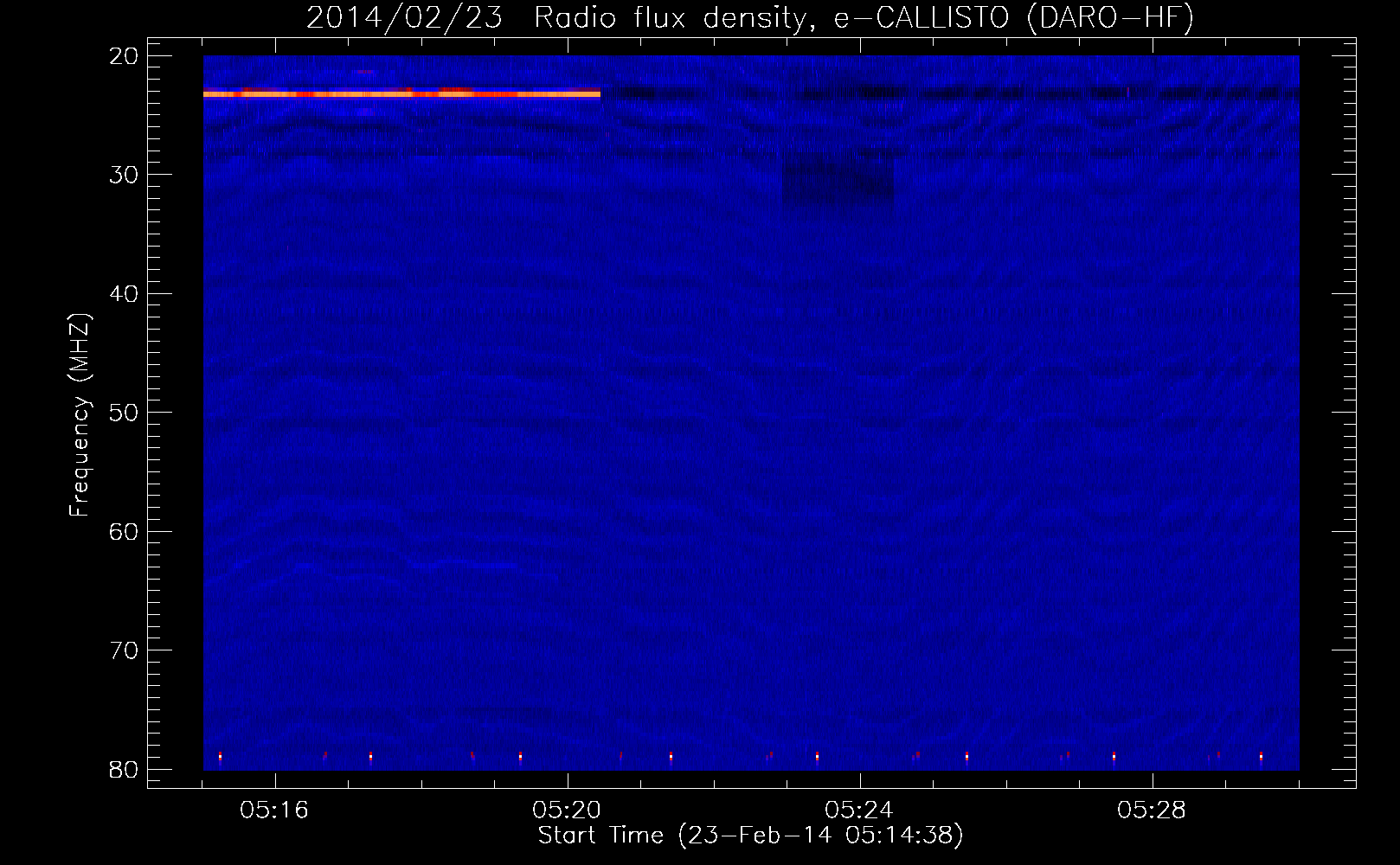Click the 80 frequency tick label
This screenshot has width=1400, height=865.
(x=124, y=769)
